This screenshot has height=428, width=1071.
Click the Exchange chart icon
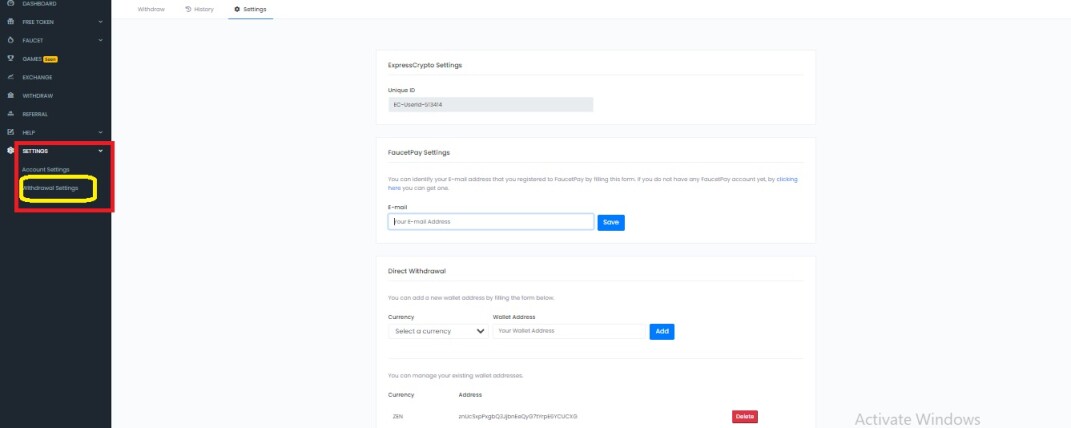pyautogui.click(x=10, y=77)
